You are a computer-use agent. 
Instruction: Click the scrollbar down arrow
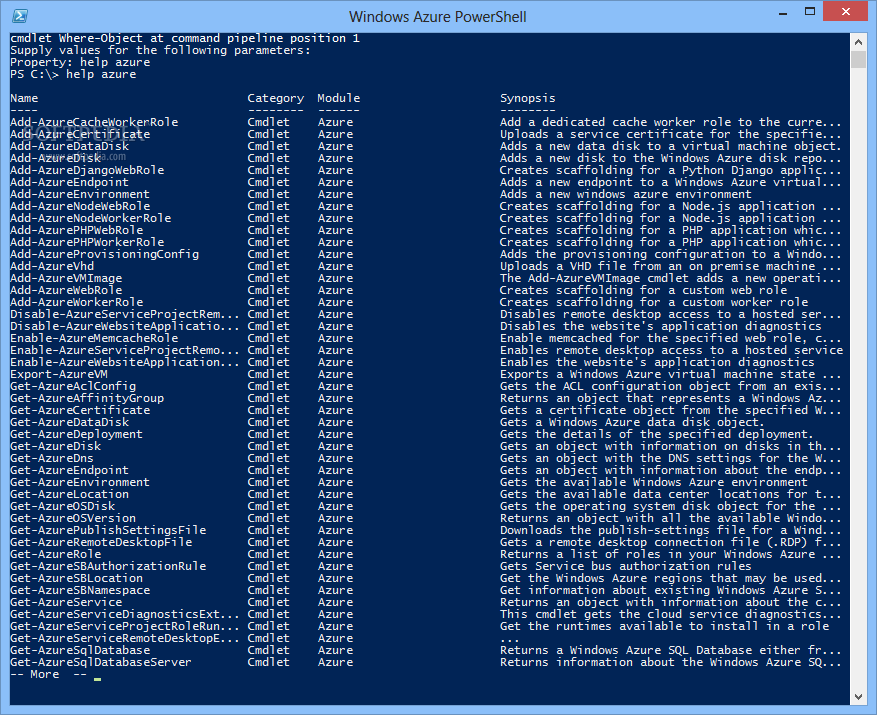(858, 697)
